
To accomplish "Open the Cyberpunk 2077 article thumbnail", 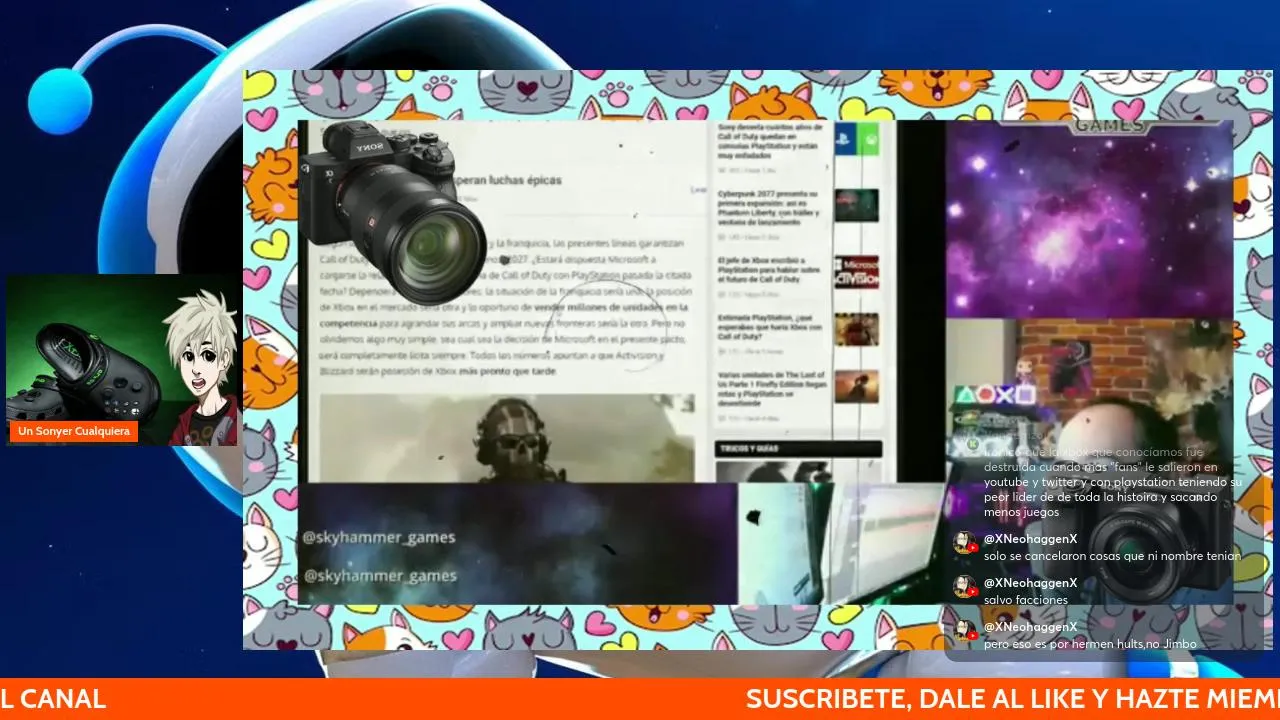I will 857,205.
